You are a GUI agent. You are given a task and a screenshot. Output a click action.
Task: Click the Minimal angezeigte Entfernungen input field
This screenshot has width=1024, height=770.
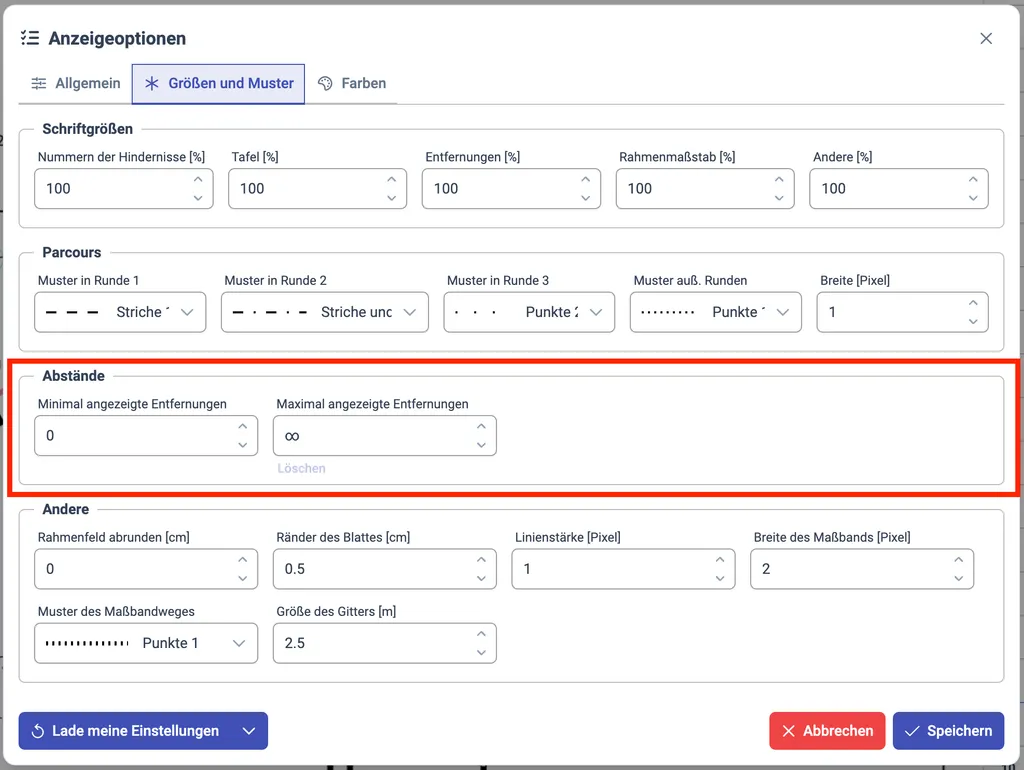click(130, 436)
